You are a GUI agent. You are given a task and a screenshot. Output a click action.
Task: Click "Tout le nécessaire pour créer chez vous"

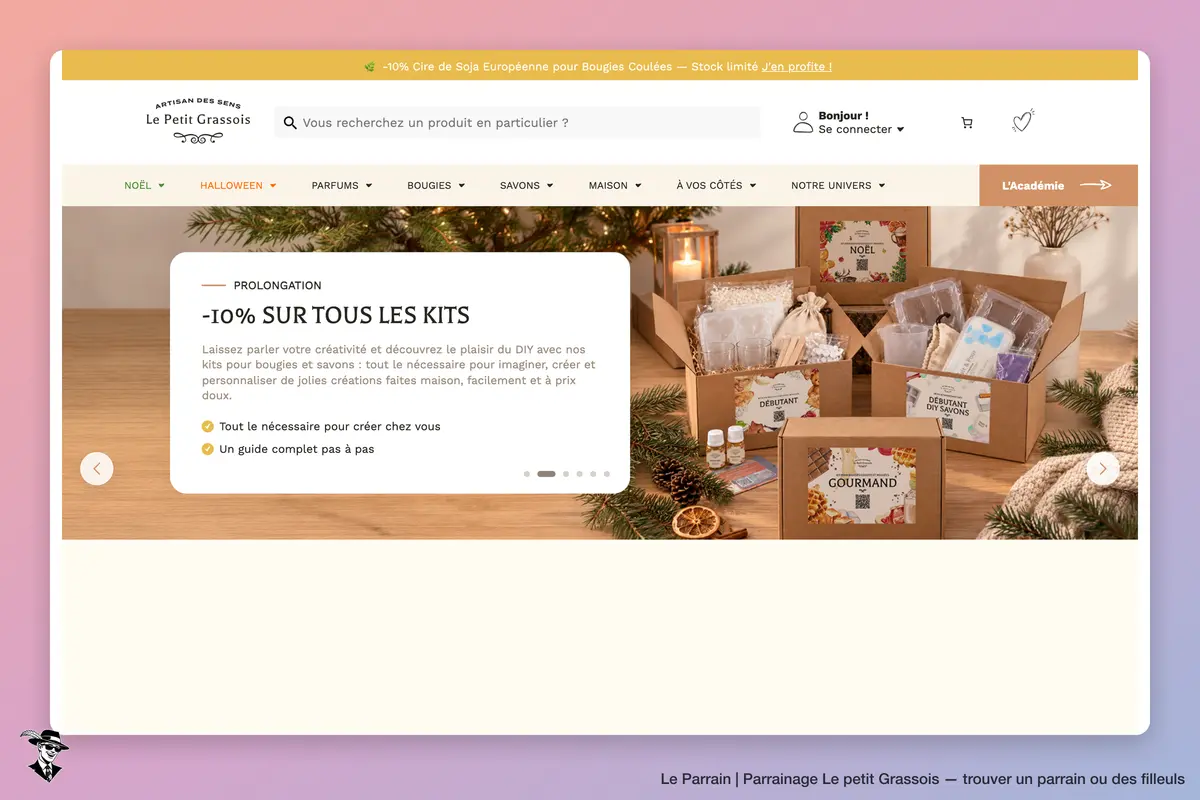[330, 426]
